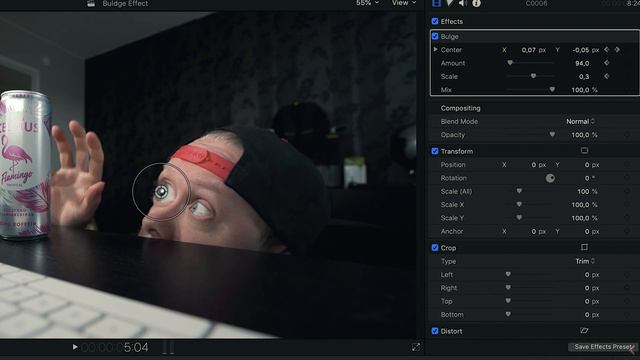Play the viewer clip
The height and width of the screenshot is (360, 640).
pyautogui.click(x=75, y=347)
